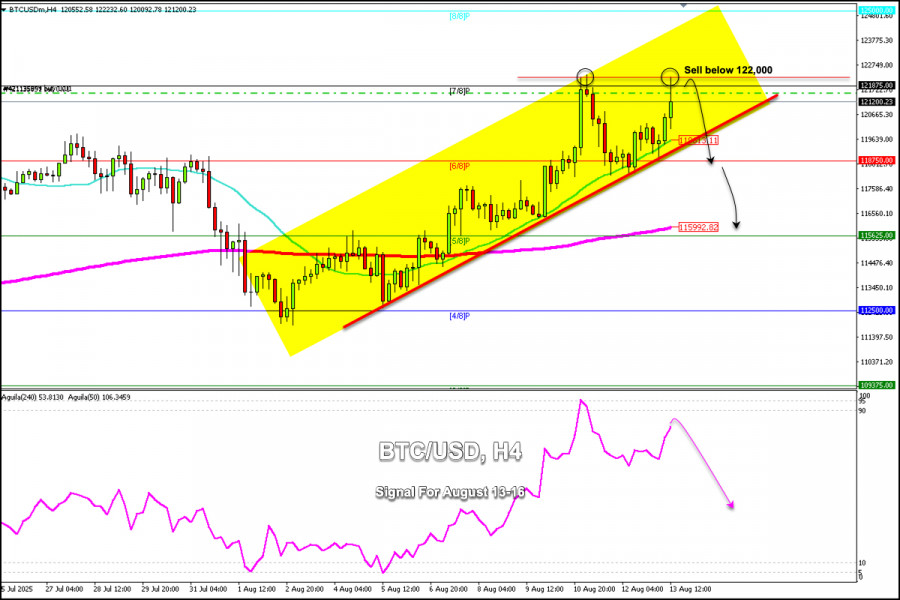Click the [4/8]P Murrey level label
Screen dimensions: 900x600
(459, 316)
